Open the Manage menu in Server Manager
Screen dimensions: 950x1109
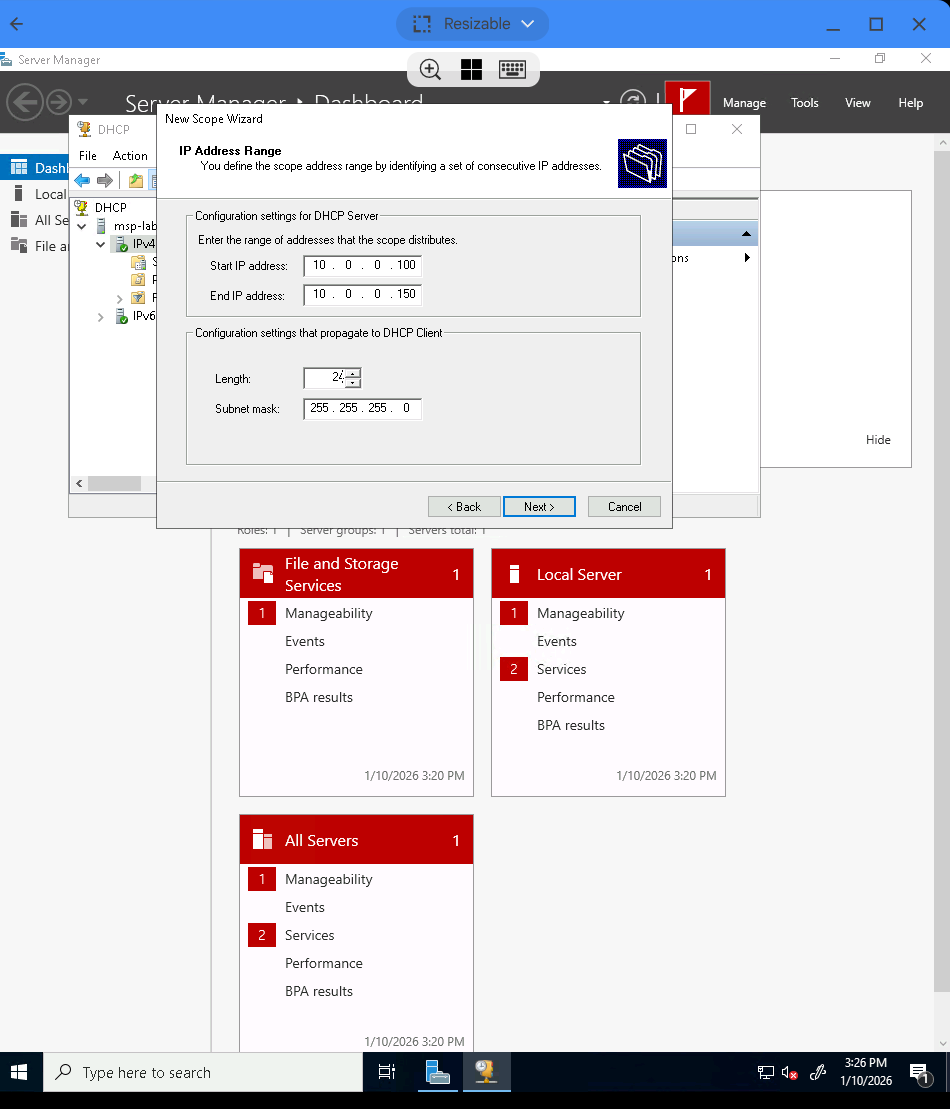(x=744, y=102)
